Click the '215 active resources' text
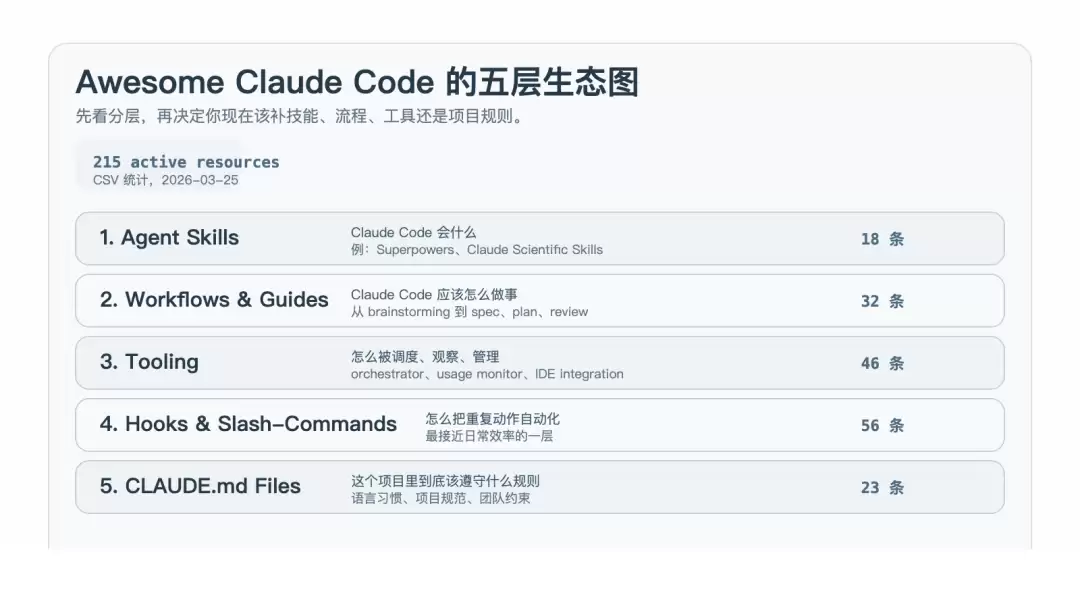The width and height of the screenshot is (1080, 608). (186, 162)
